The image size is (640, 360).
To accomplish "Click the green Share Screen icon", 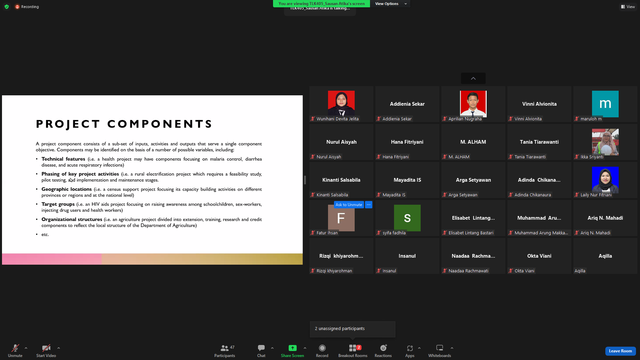I will (292, 348).
